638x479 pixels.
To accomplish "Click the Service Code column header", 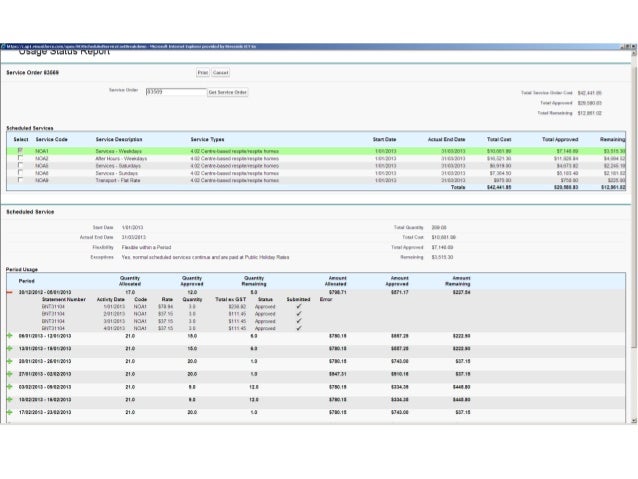I will 53,139.
